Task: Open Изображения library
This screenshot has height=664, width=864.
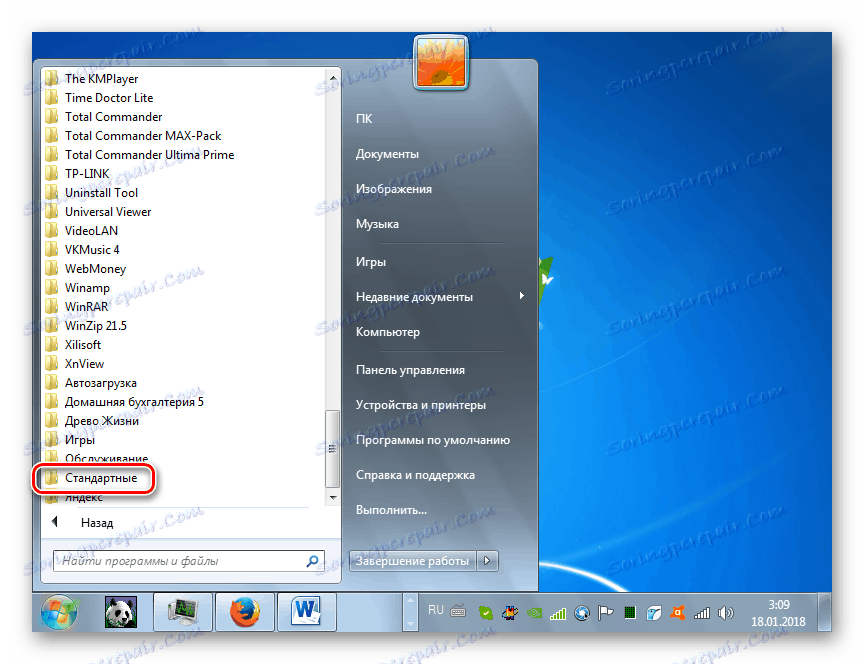Action: [394, 189]
